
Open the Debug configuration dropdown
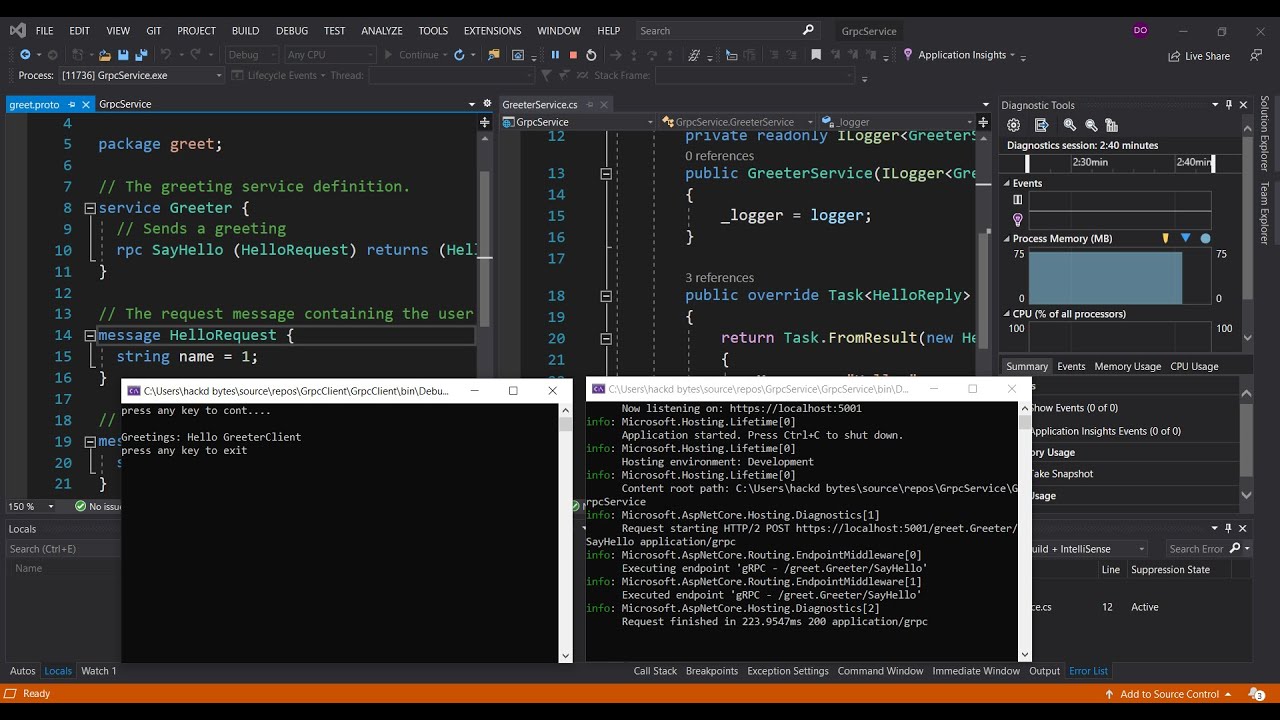tap(251, 55)
